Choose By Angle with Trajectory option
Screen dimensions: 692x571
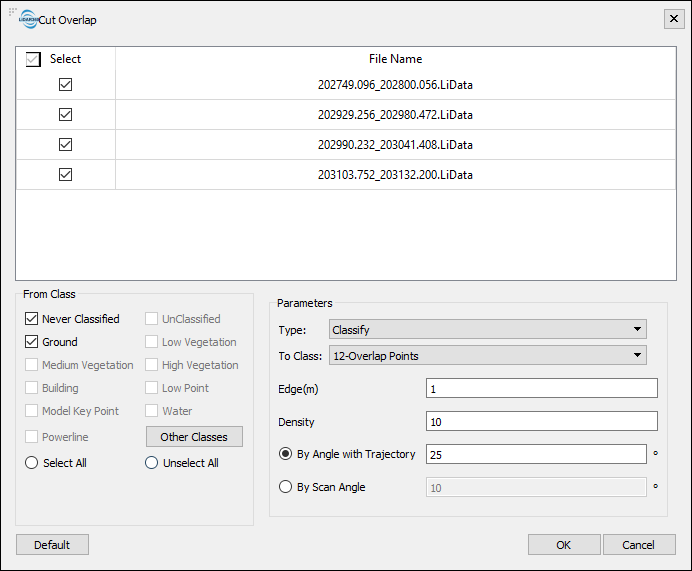(x=286, y=454)
